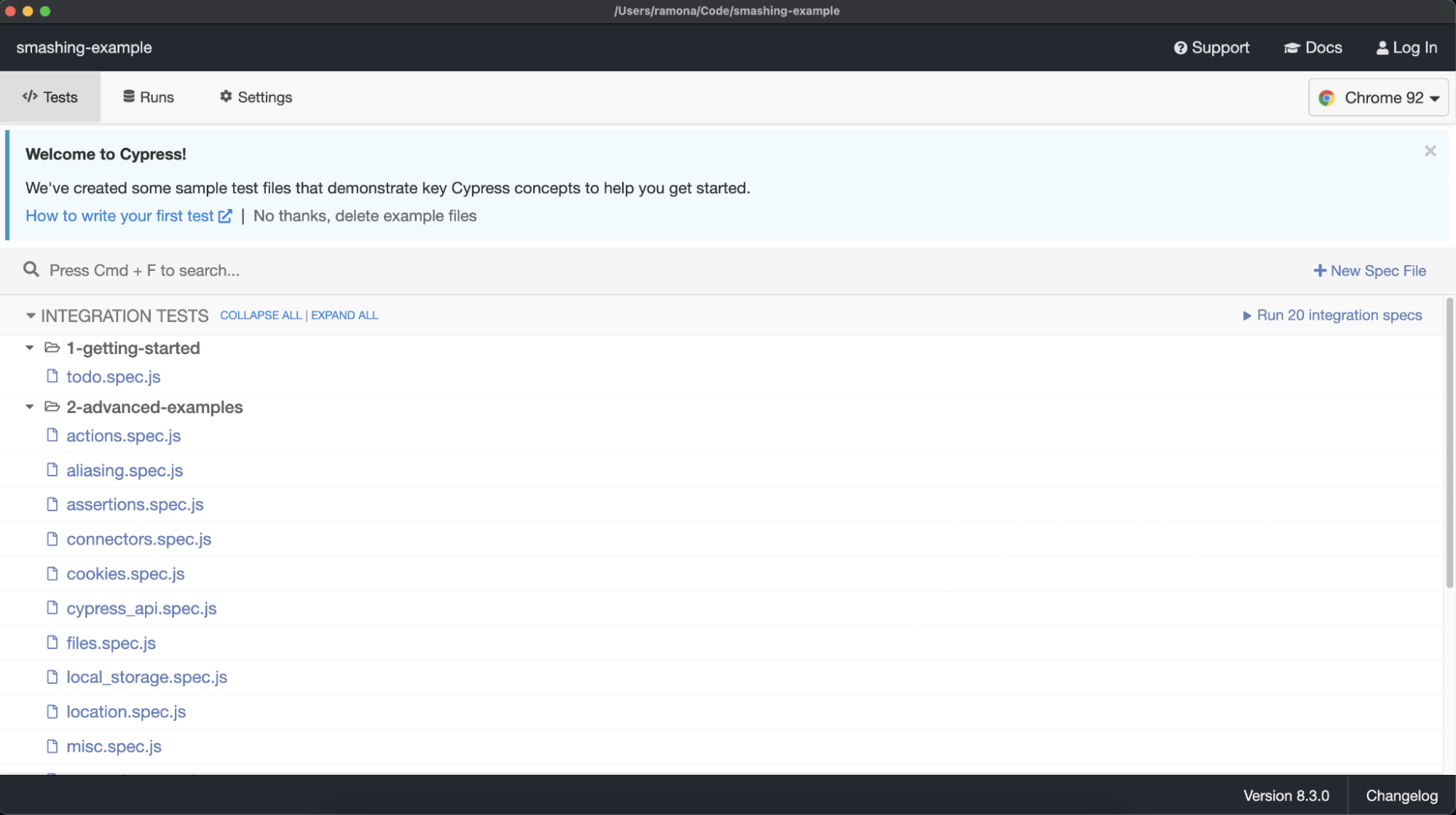
Task: Click New Spec File button
Action: [1369, 271]
